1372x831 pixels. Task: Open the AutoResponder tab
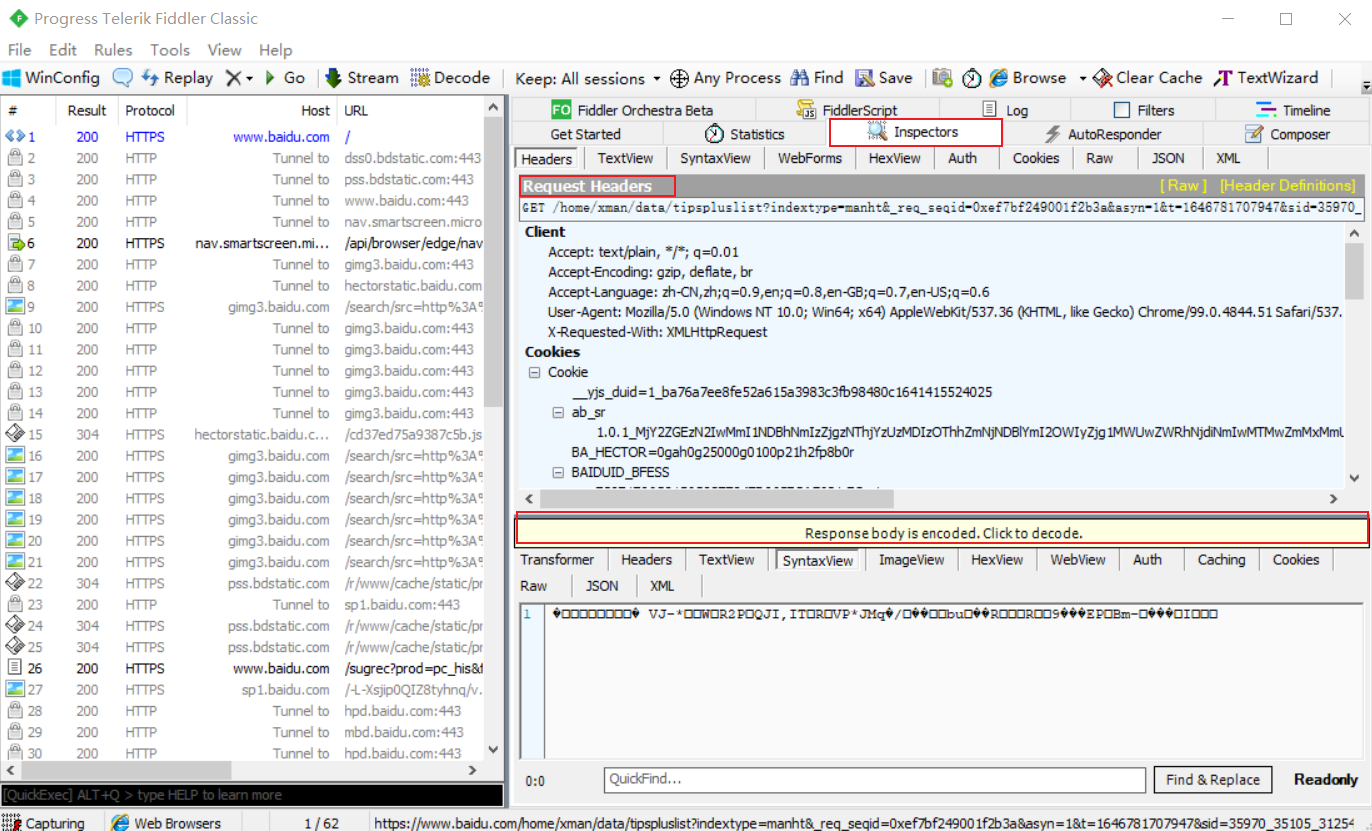(x=1102, y=134)
